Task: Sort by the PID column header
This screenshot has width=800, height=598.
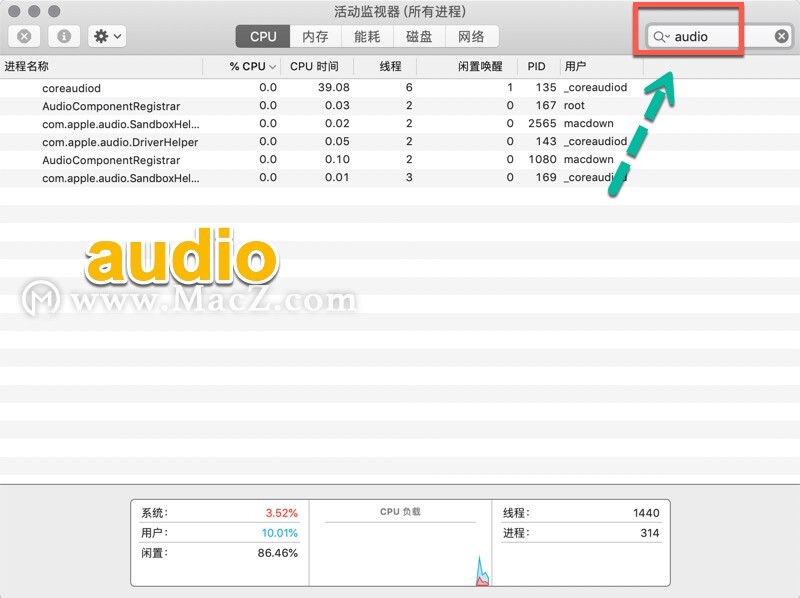Action: [x=537, y=66]
